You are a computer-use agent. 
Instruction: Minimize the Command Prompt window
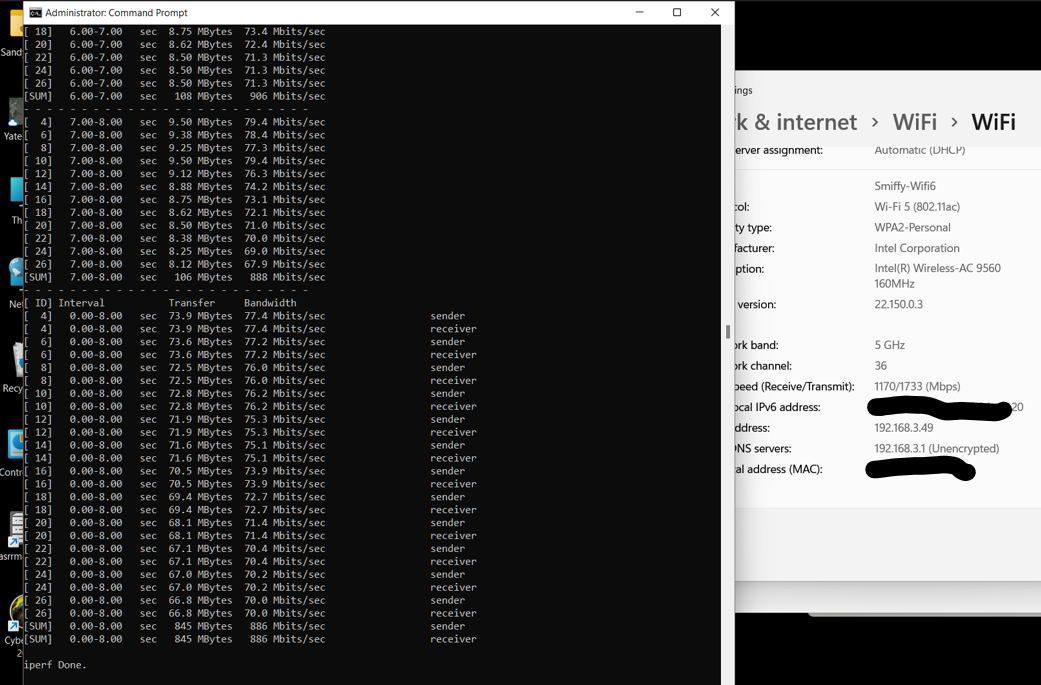[639, 13]
